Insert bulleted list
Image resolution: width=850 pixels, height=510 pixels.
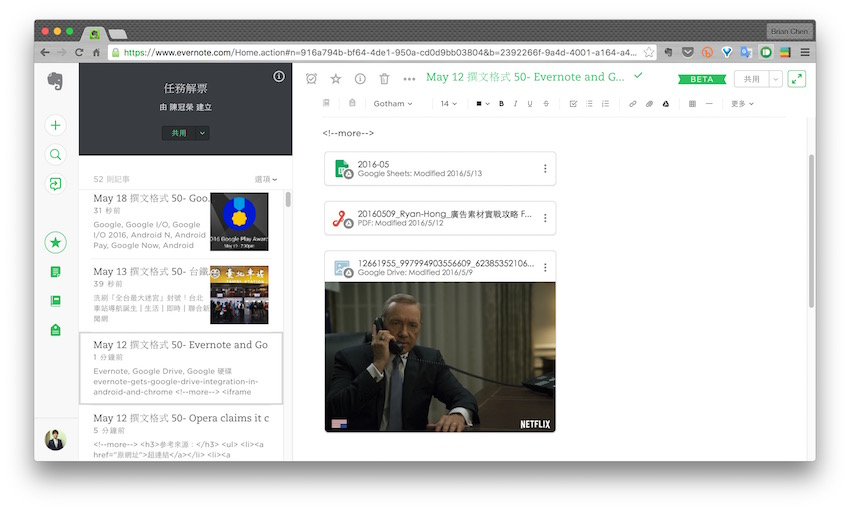pos(589,104)
